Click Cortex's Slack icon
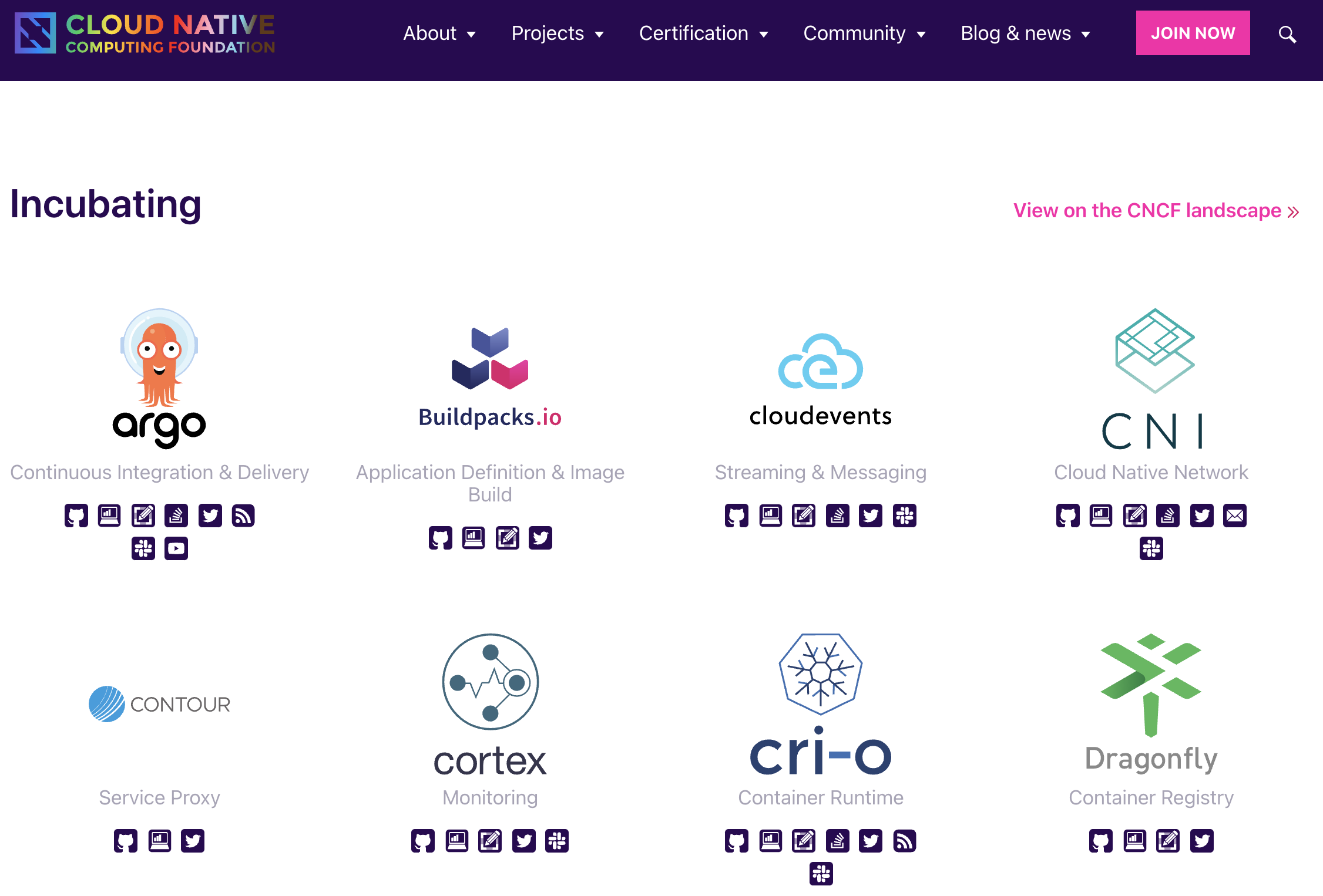 click(x=557, y=841)
